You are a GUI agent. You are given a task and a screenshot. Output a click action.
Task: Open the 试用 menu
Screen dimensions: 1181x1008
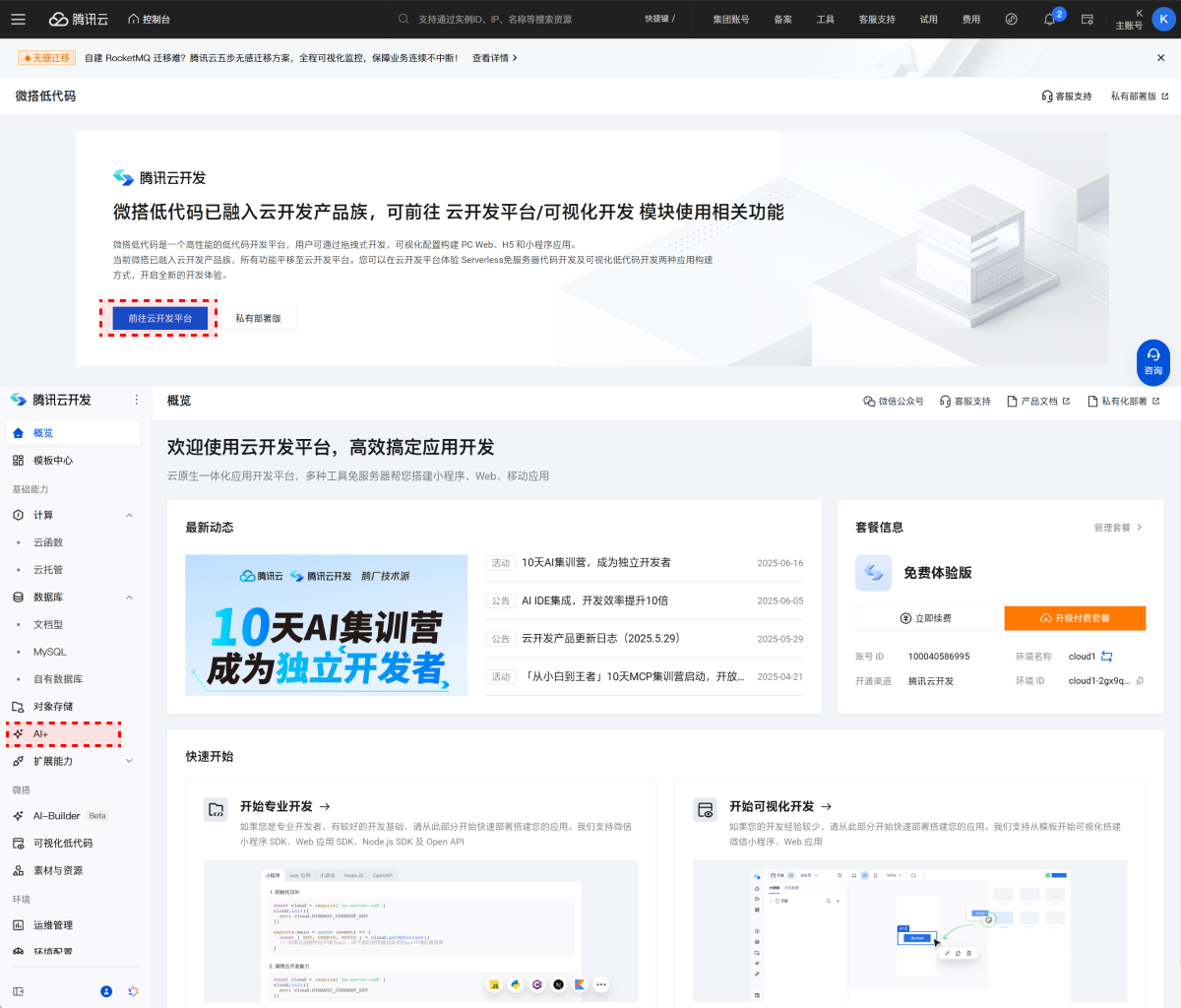click(x=929, y=19)
